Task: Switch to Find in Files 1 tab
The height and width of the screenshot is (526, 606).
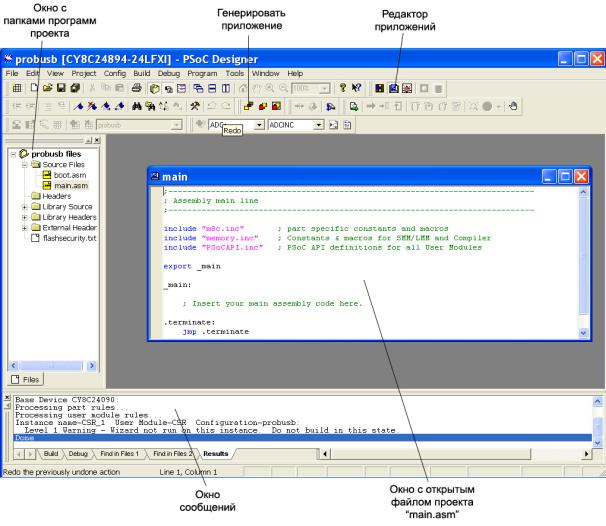Action: [119, 454]
